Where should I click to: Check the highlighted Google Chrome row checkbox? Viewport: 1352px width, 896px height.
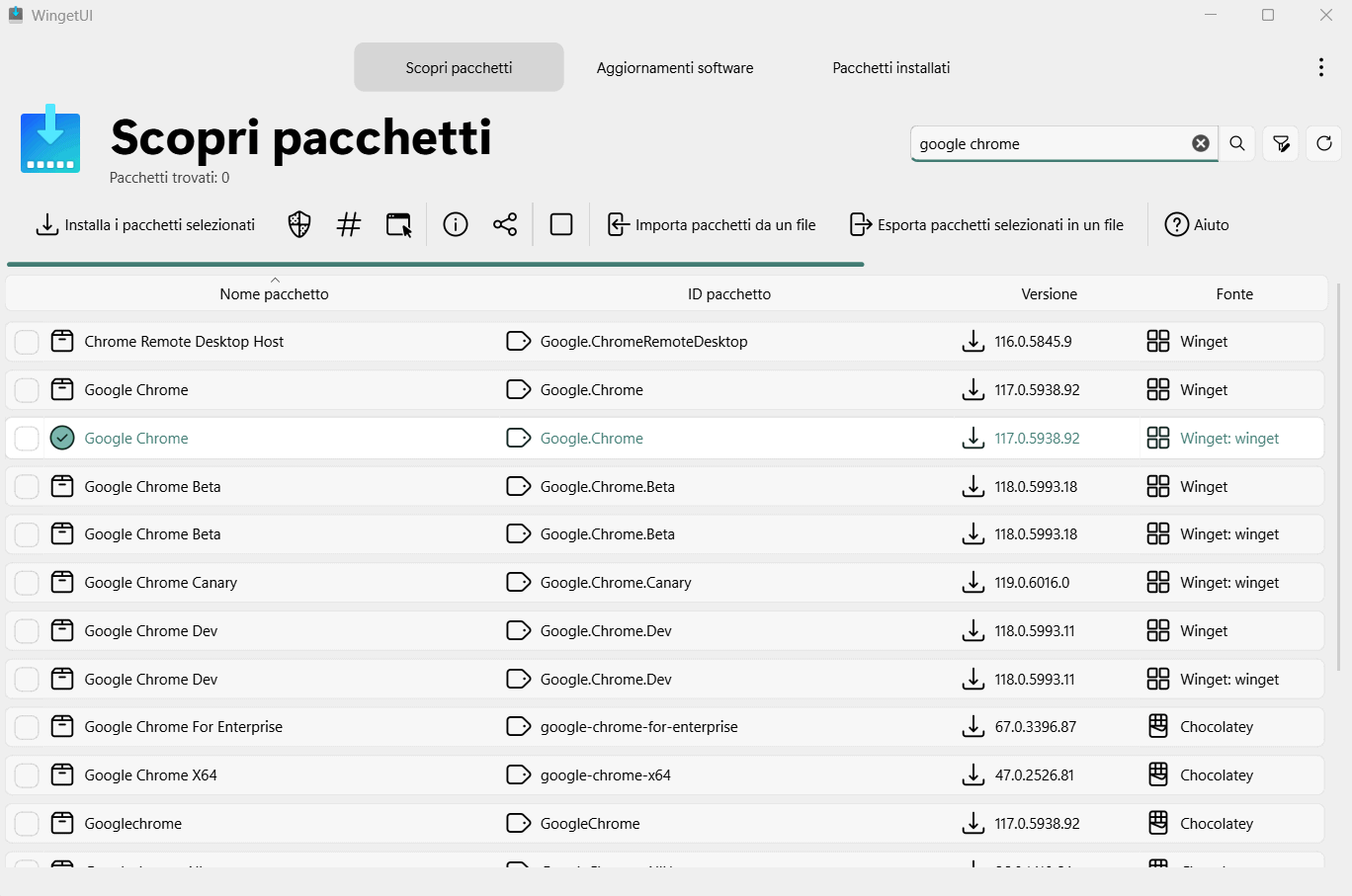pos(27,439)
